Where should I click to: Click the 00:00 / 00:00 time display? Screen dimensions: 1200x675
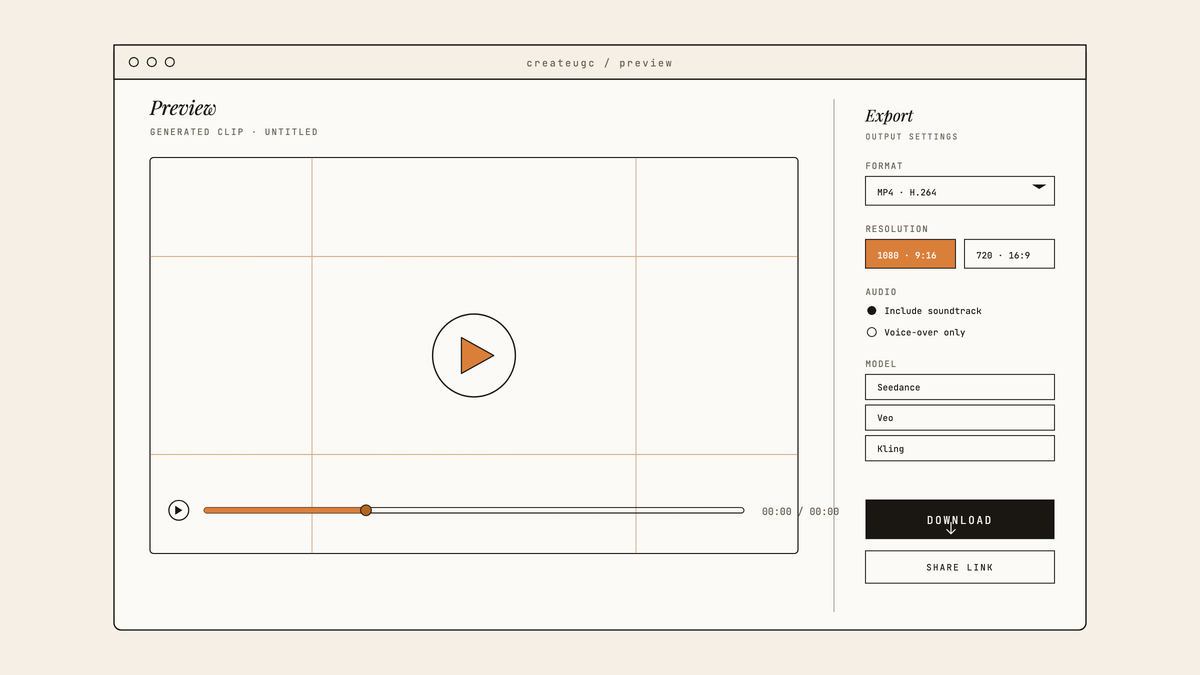(x=800, y=511)
